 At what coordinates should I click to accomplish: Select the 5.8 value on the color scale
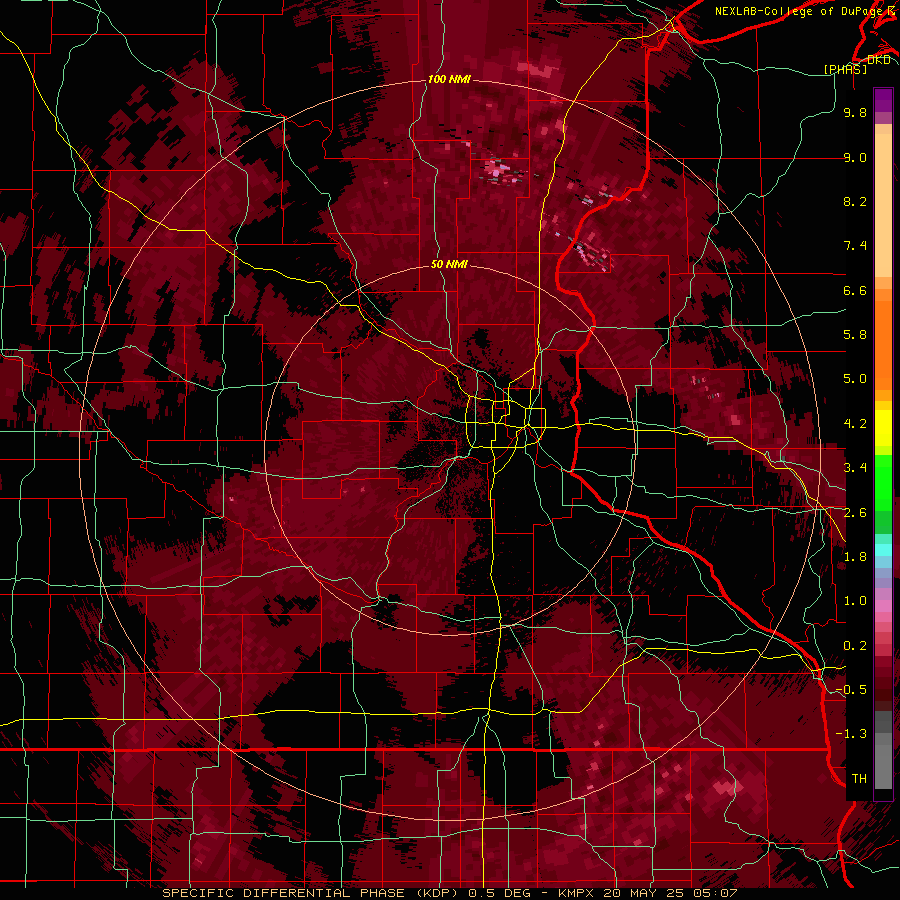pyautogui.click(x=855, y=335)
